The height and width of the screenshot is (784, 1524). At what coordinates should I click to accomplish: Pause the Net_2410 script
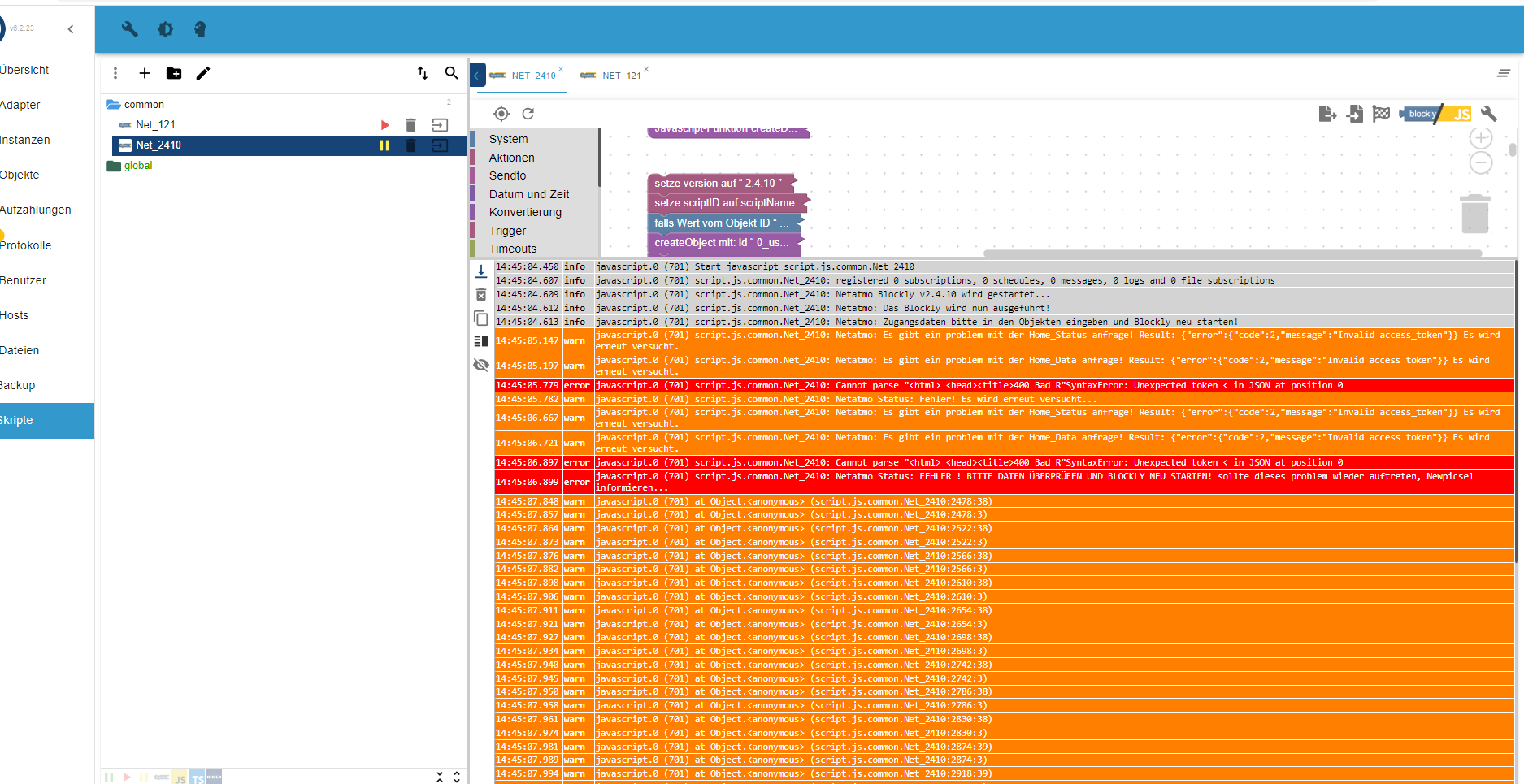pyautogui.click(x=384, y=145)
